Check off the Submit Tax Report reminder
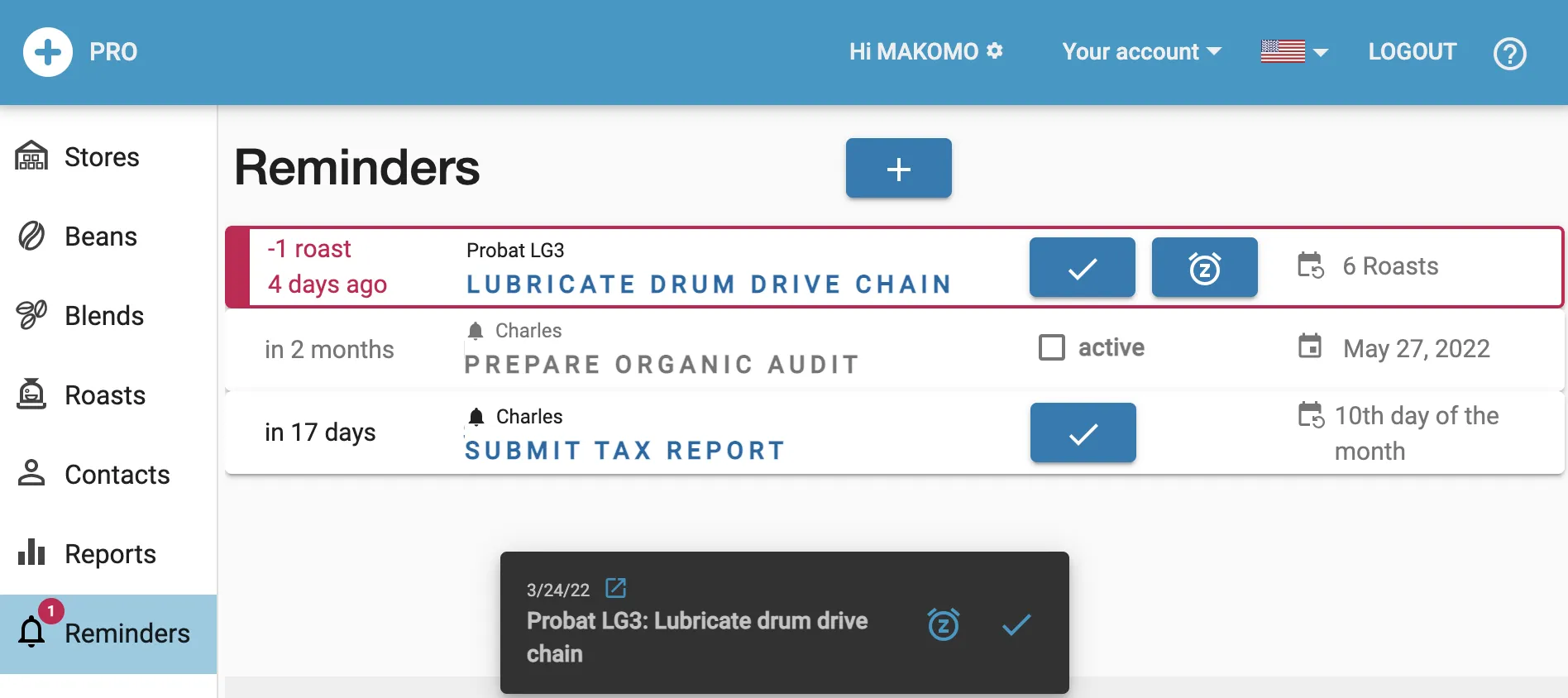1568x698 pixels. coord(1083,433)
